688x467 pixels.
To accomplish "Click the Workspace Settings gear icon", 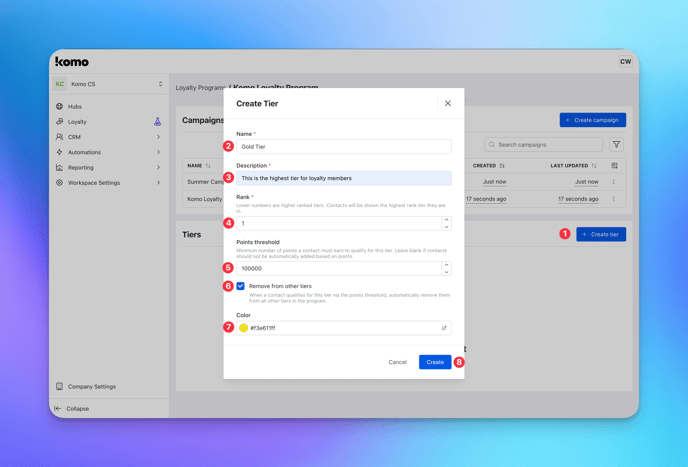I will pyautogui.click(x=59, y=183).
